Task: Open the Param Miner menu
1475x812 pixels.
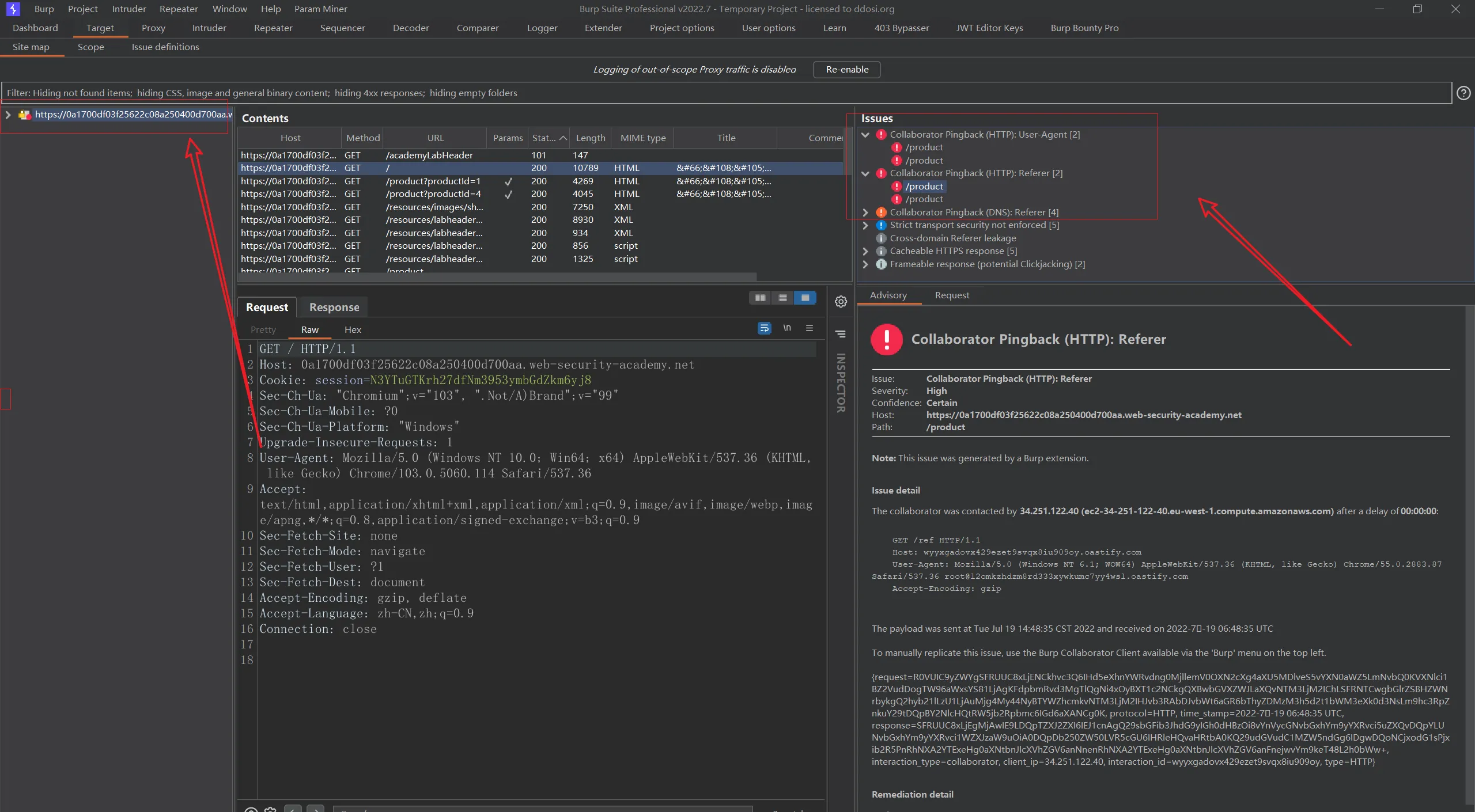Action: click(320, 9)
